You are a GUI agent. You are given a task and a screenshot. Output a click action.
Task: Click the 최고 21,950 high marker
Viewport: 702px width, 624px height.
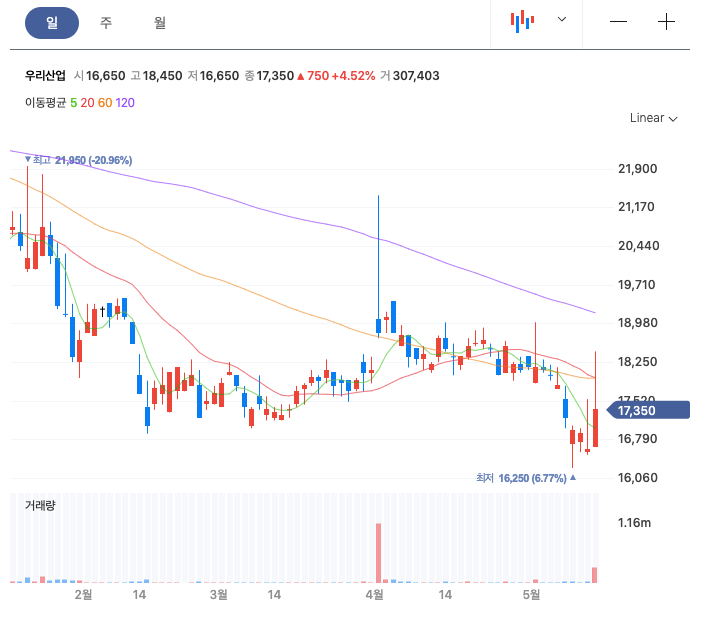point(79,160)
